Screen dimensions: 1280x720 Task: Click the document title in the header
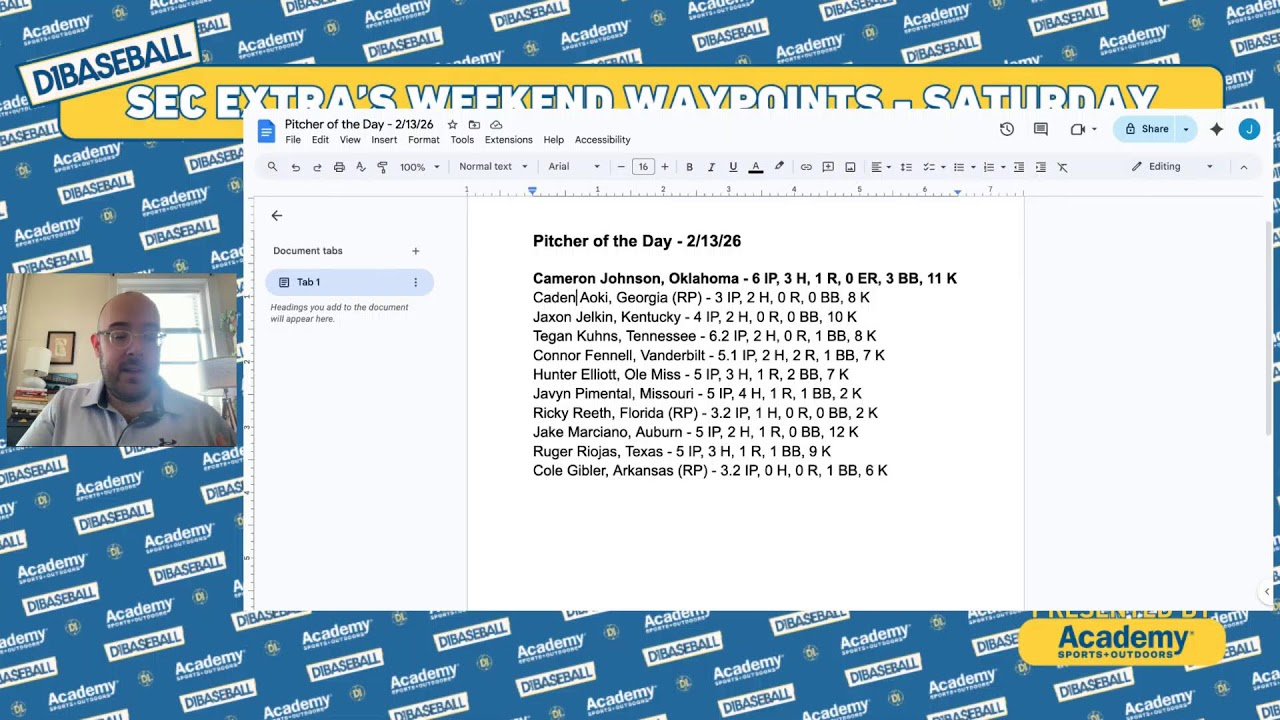359,125
